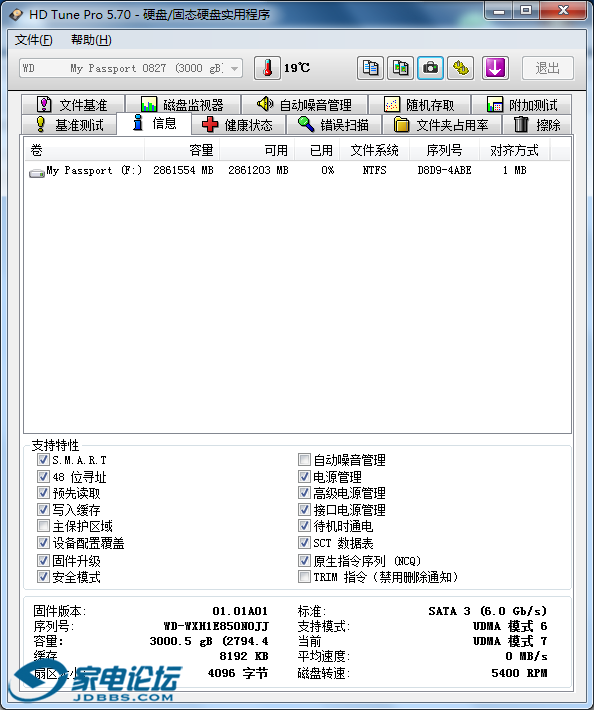Toggle the S.M.A.R.T checkbox
The image size is (594, 710).
[x=43, y=460]
